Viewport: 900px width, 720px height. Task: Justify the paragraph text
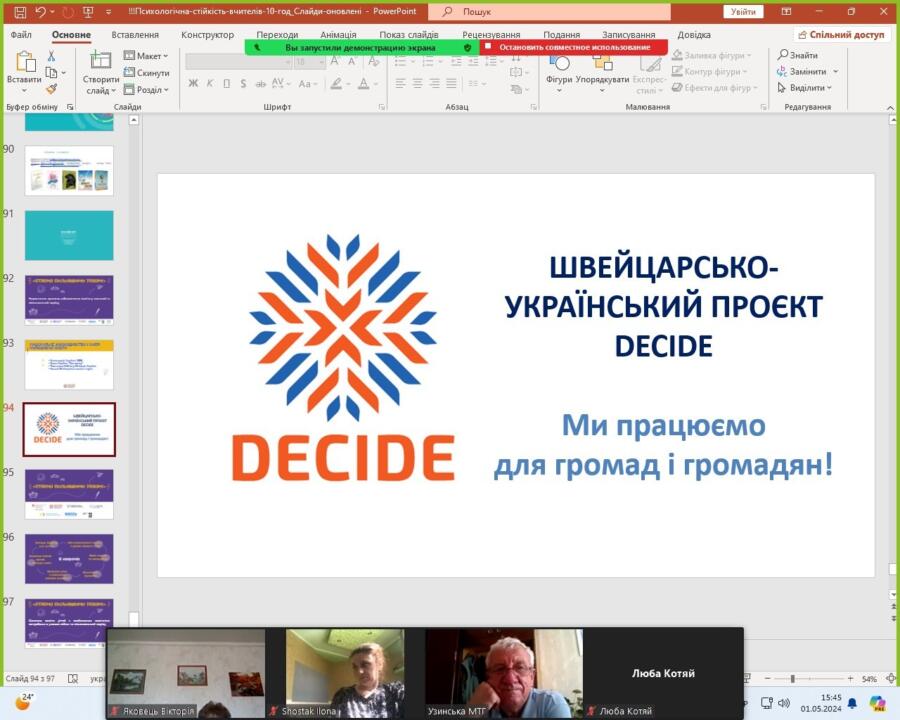(452, 84)
